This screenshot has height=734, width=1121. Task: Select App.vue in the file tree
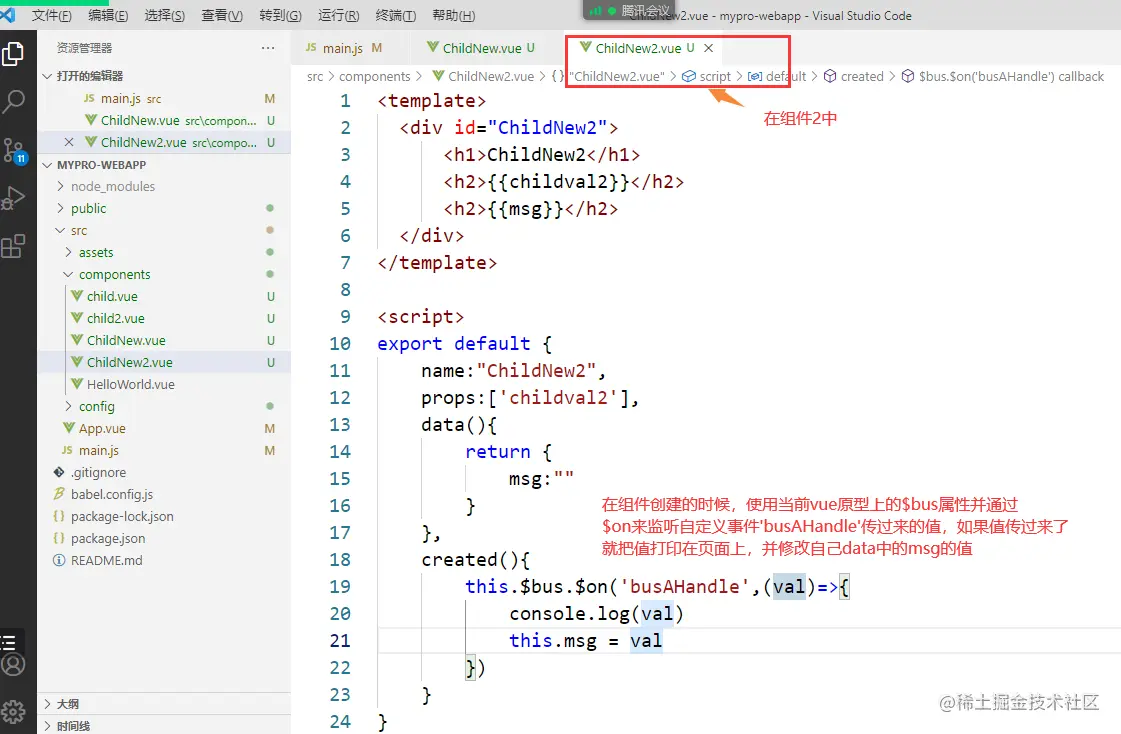(x=104, y=428)
